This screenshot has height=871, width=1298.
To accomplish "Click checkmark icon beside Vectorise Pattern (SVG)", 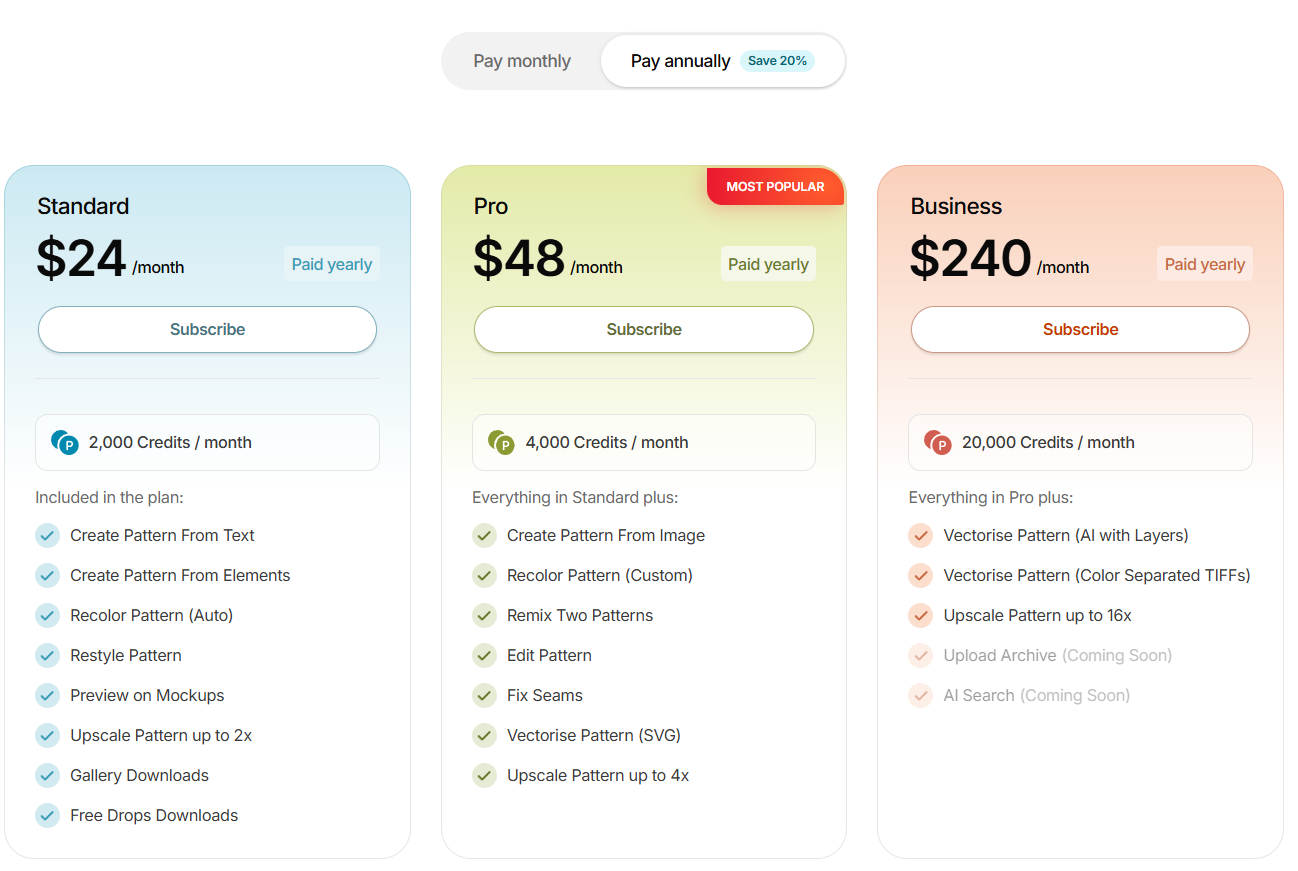I will tap(484, 735).
